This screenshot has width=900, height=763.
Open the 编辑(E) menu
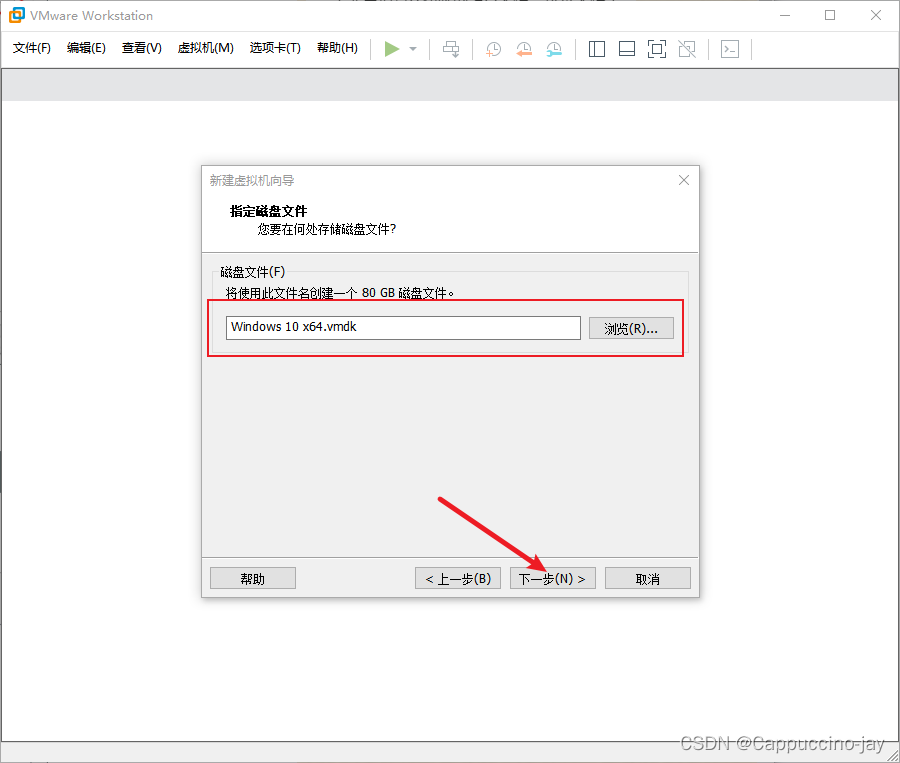[86, 48]
